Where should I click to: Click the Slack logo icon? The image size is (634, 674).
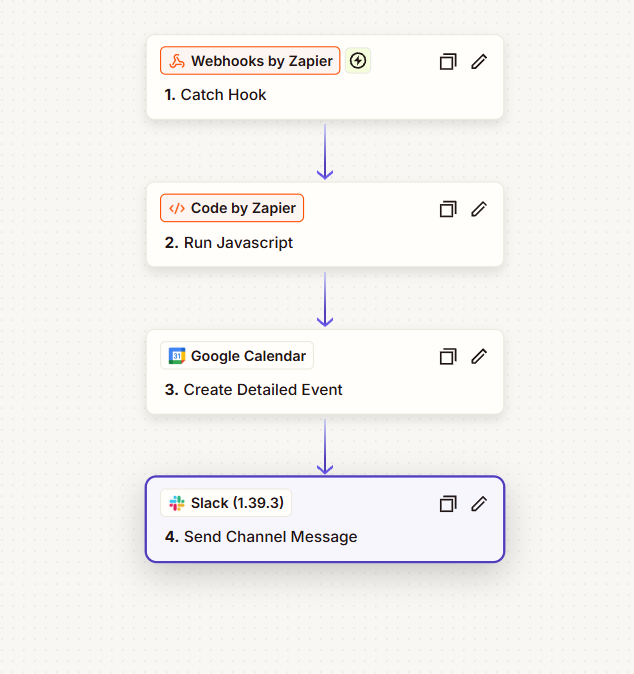[177, 503]
